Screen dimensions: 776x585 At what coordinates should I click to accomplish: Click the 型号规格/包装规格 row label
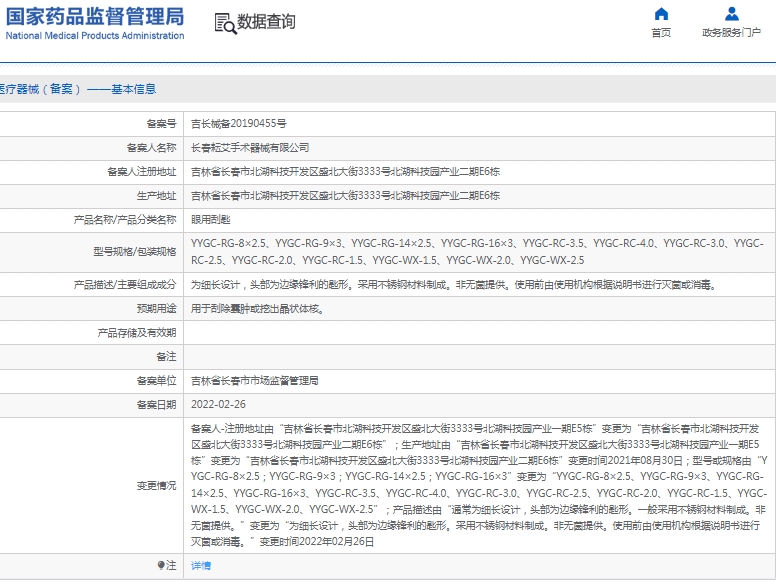pyautogui.click(x=135, y=252)
